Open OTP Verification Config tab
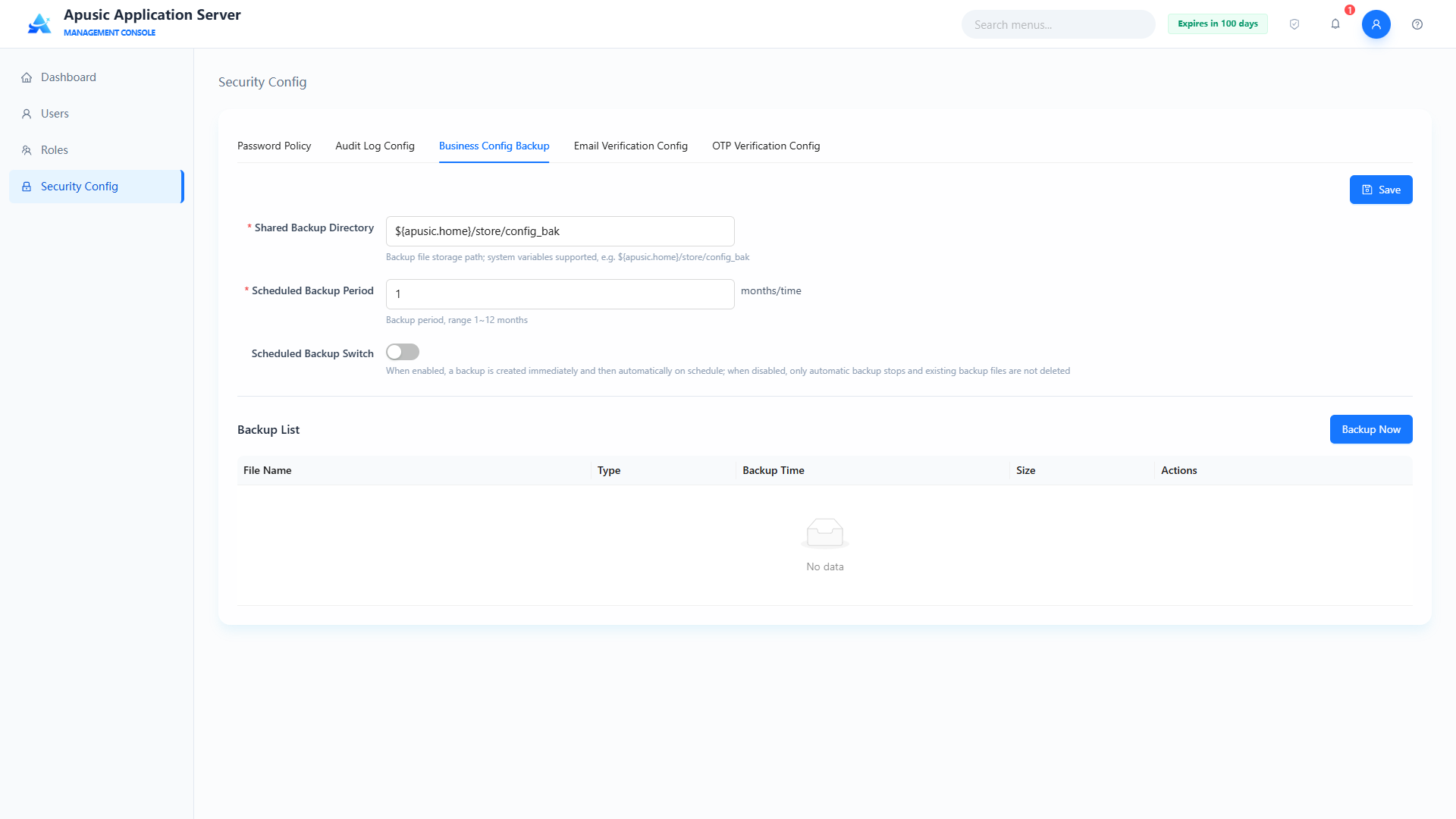 pos(766,146)
